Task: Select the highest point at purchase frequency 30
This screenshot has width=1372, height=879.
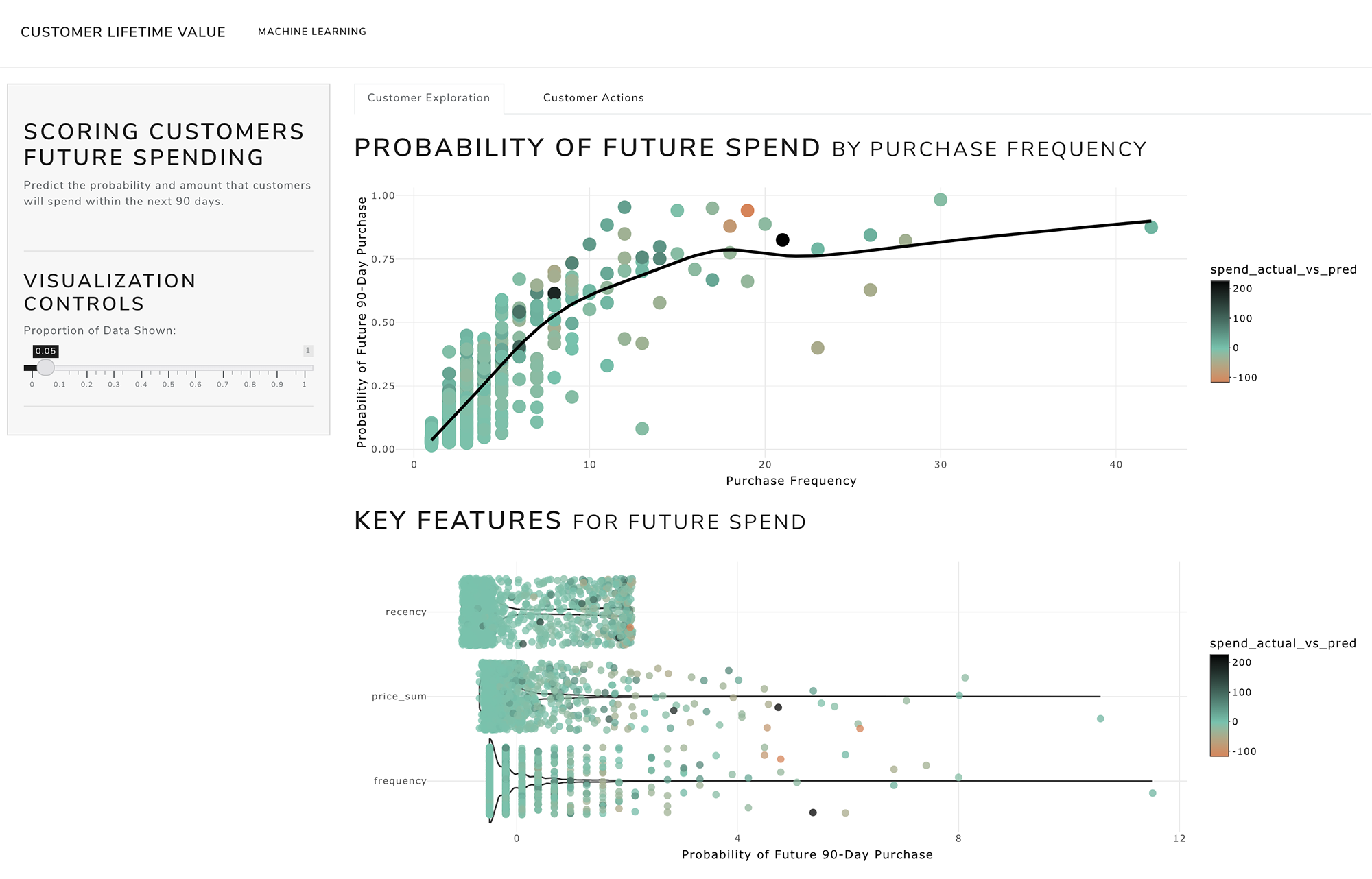Action: (940, 200)
